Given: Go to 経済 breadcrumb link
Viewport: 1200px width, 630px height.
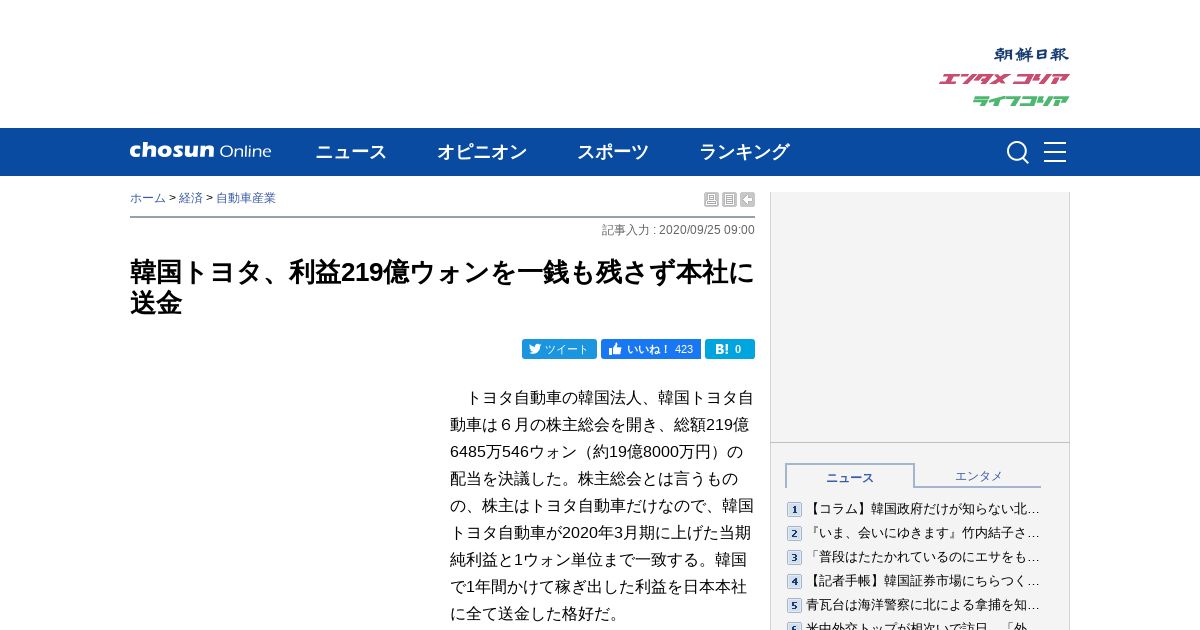Looking at the screenshot, I should tap(191, 198).
